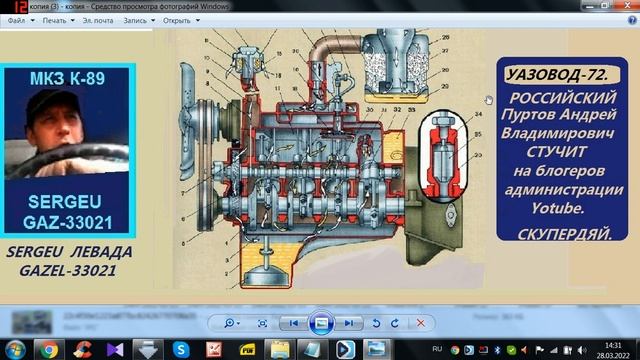This screenshot has width=640, height=360.
Task: Click the RU language indicator
Action: (437, 349)
